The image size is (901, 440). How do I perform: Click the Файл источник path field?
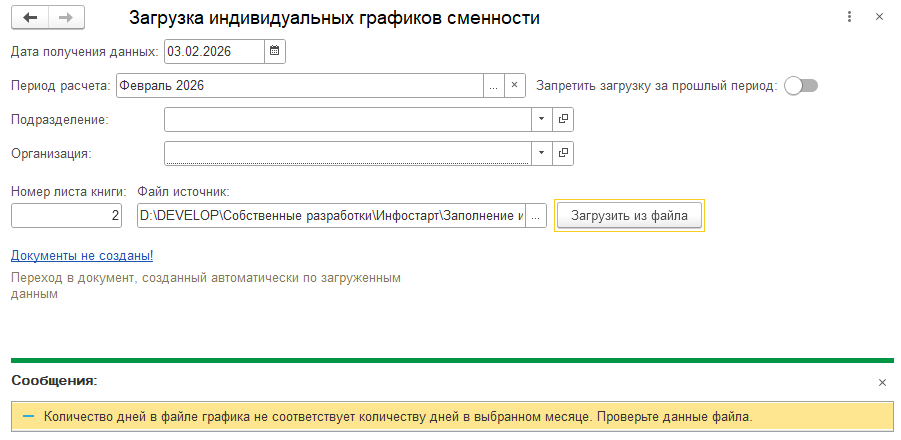click(x=332, y=216)
